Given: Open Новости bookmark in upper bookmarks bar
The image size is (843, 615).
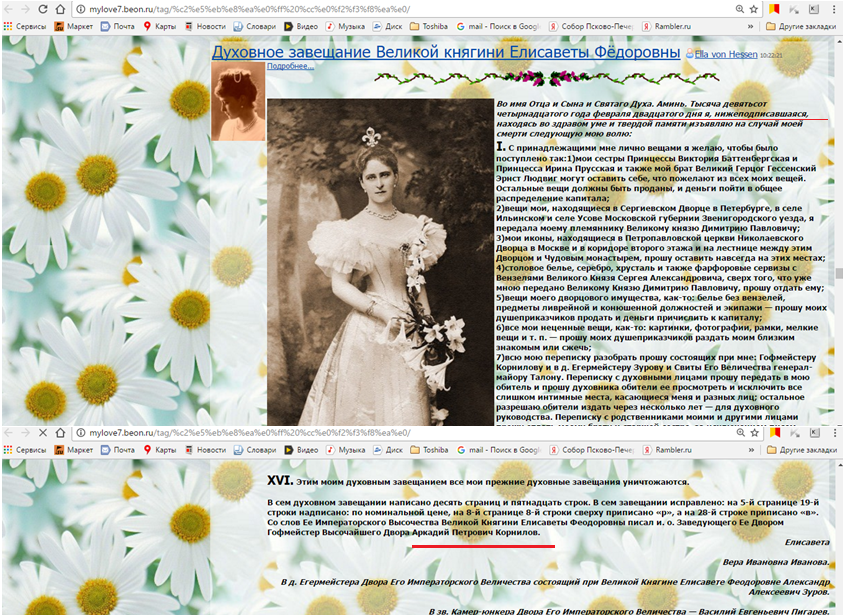Looking at the screenshot, I should point(205,26).
